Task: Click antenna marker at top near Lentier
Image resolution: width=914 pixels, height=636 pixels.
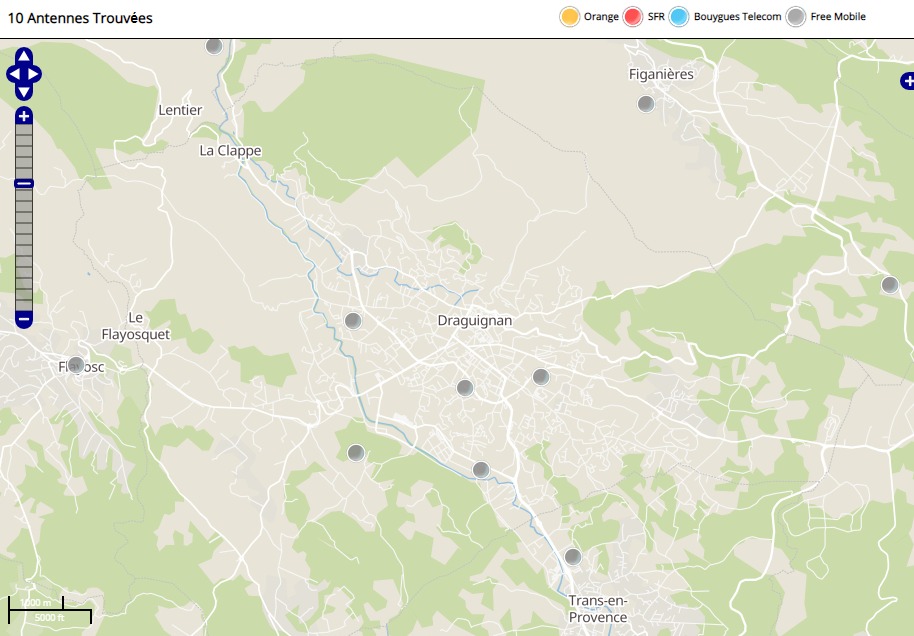Action: pos(213,46)
